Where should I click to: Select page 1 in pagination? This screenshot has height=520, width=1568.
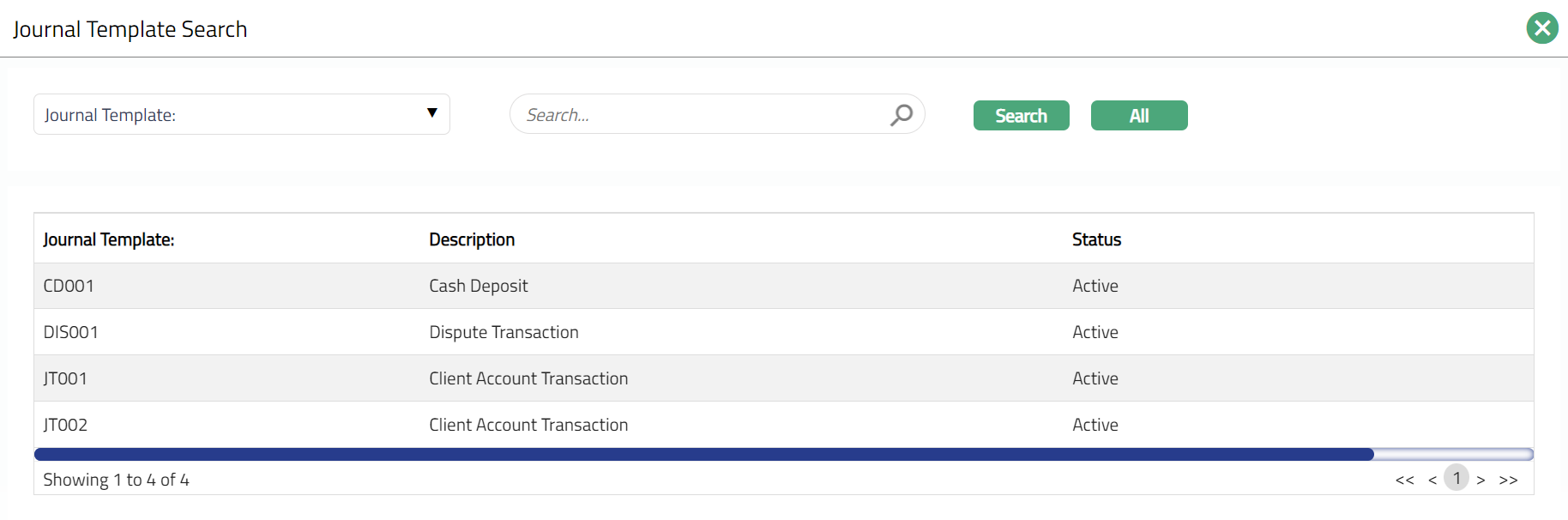tap(1456, 478)
